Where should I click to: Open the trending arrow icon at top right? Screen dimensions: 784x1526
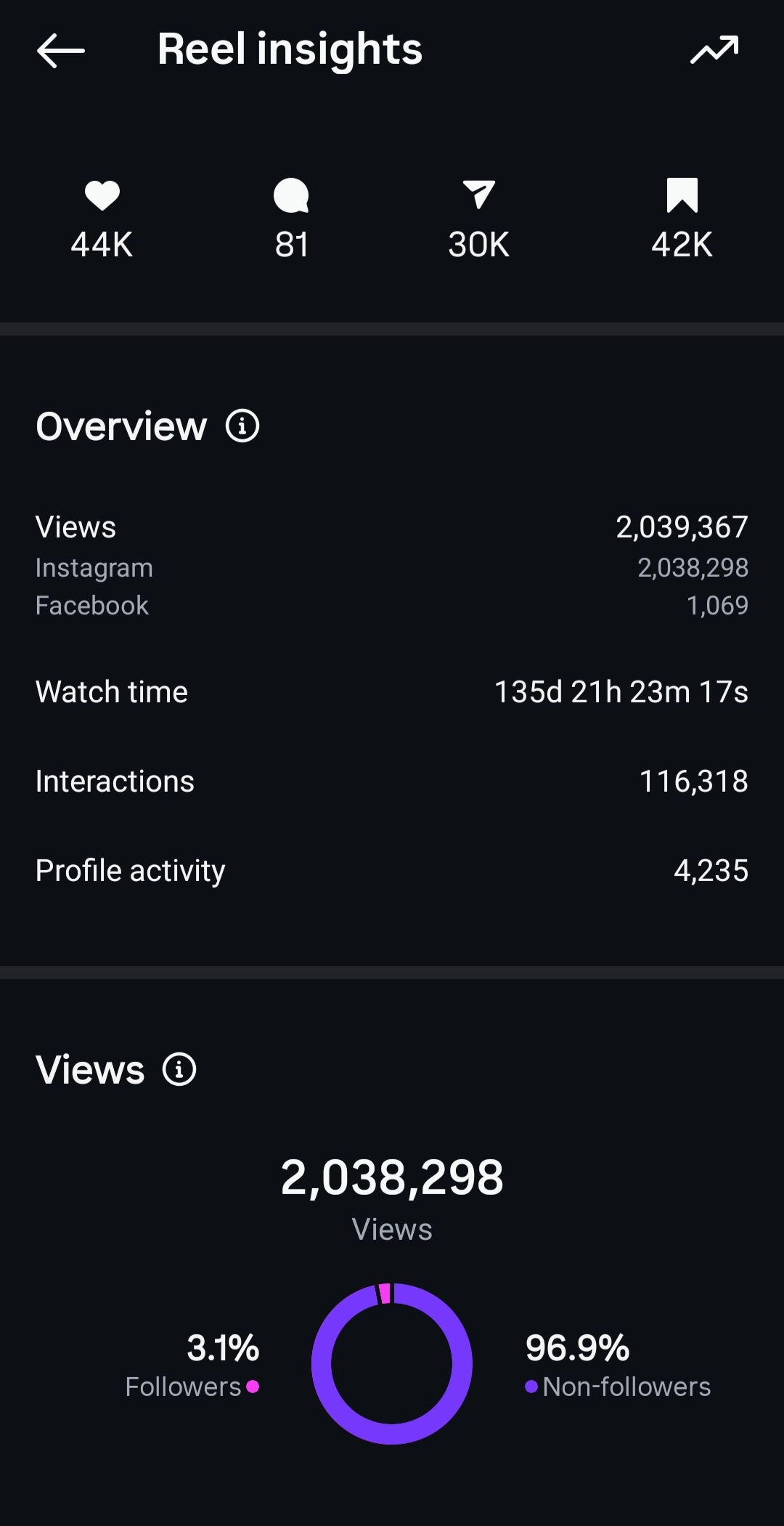click(x=714, y=49)
